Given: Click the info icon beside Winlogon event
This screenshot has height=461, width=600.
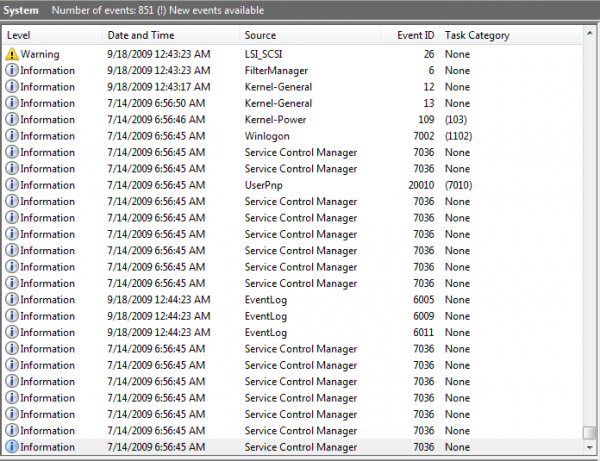Looking at the screenshot, I should (x=12, y=136).
